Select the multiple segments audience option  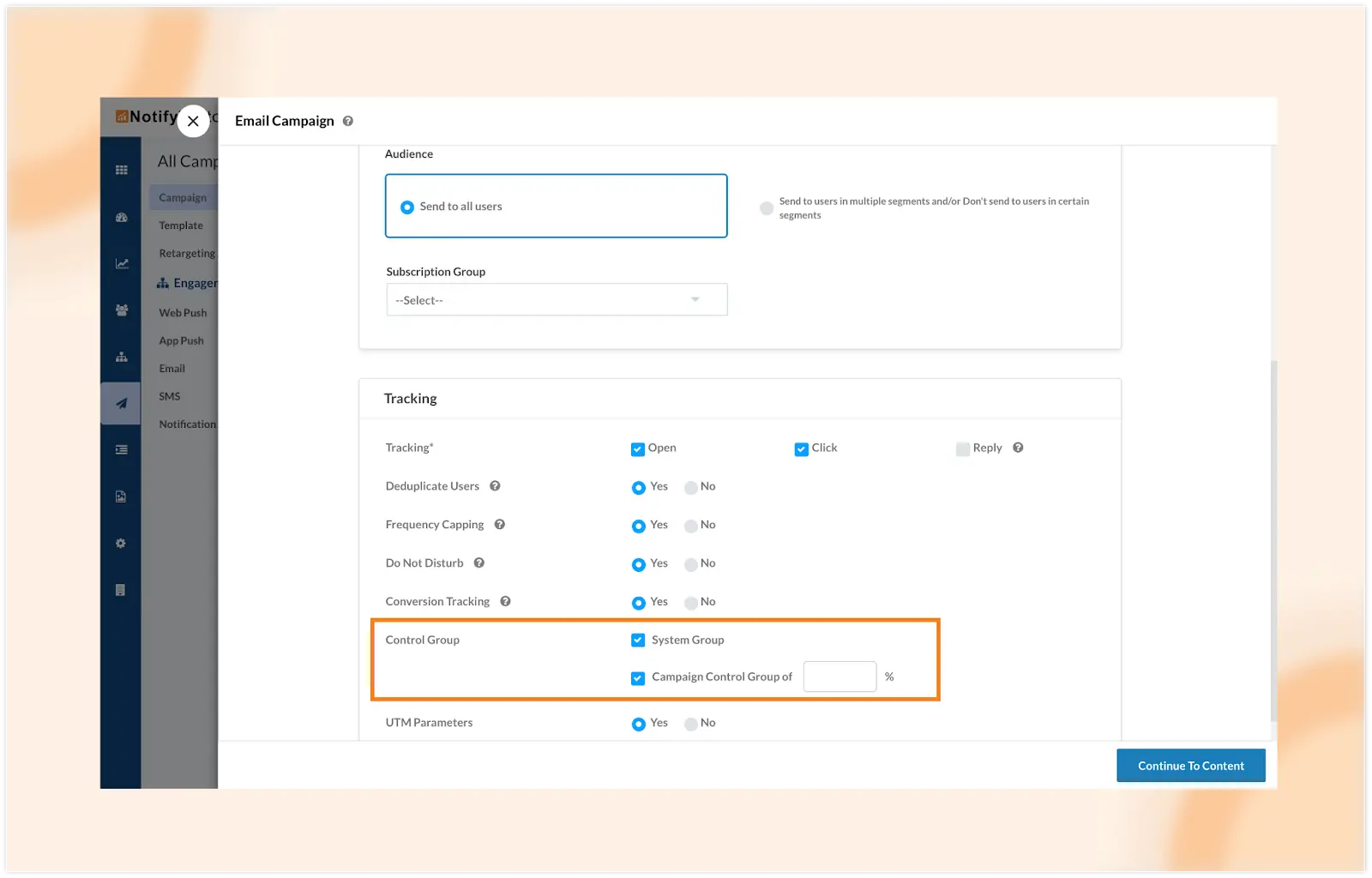click(767, 208)
